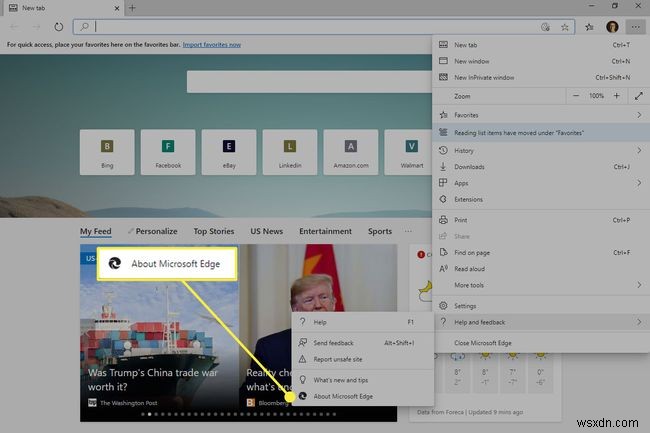Select What's new and tips
The image size is (650, 433).
(363, 380)
